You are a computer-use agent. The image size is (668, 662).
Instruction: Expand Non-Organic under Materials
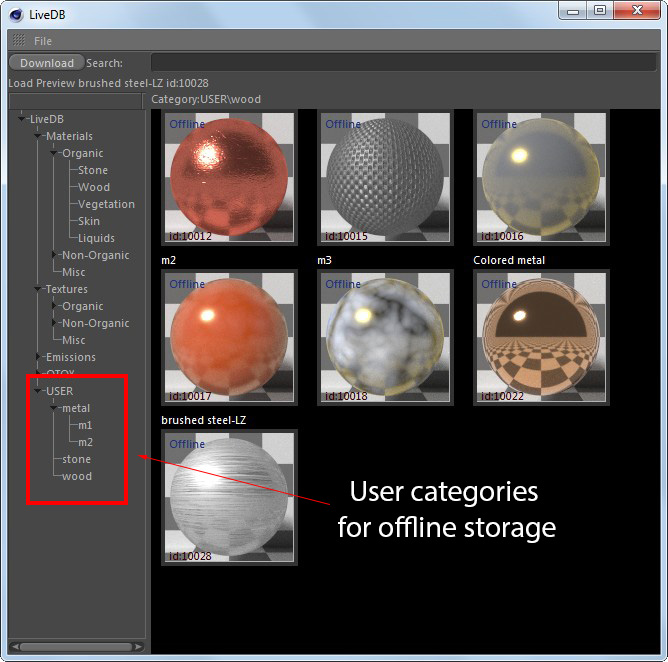(54, 255)
